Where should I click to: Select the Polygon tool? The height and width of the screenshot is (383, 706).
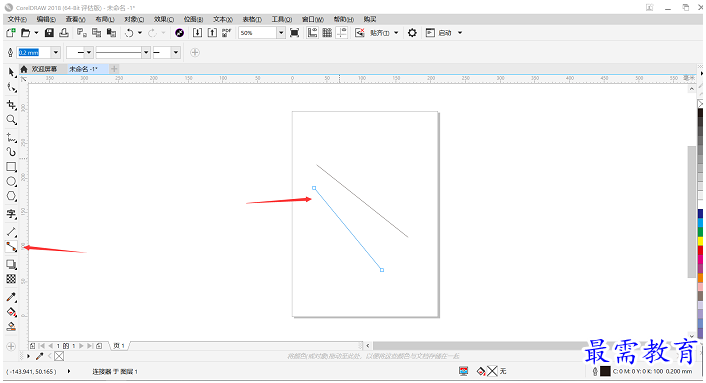coord(11,197)
